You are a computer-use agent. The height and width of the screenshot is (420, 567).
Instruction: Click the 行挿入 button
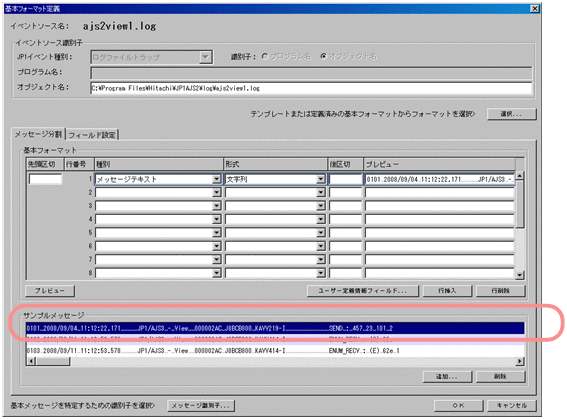pyautogui.click(x=447, y=290)
